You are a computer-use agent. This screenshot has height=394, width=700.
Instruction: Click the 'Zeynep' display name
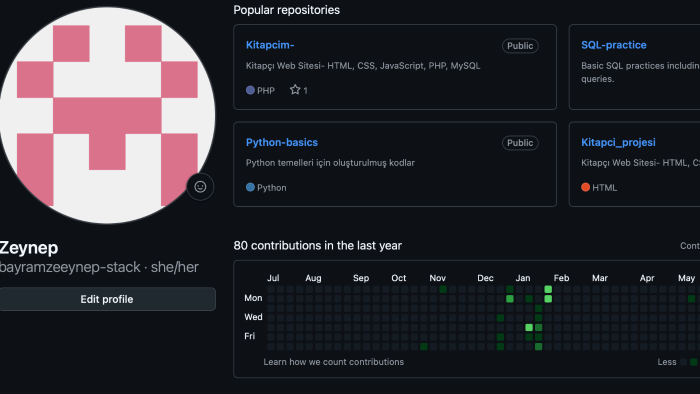pyautogui.click(x=29, y=248)
